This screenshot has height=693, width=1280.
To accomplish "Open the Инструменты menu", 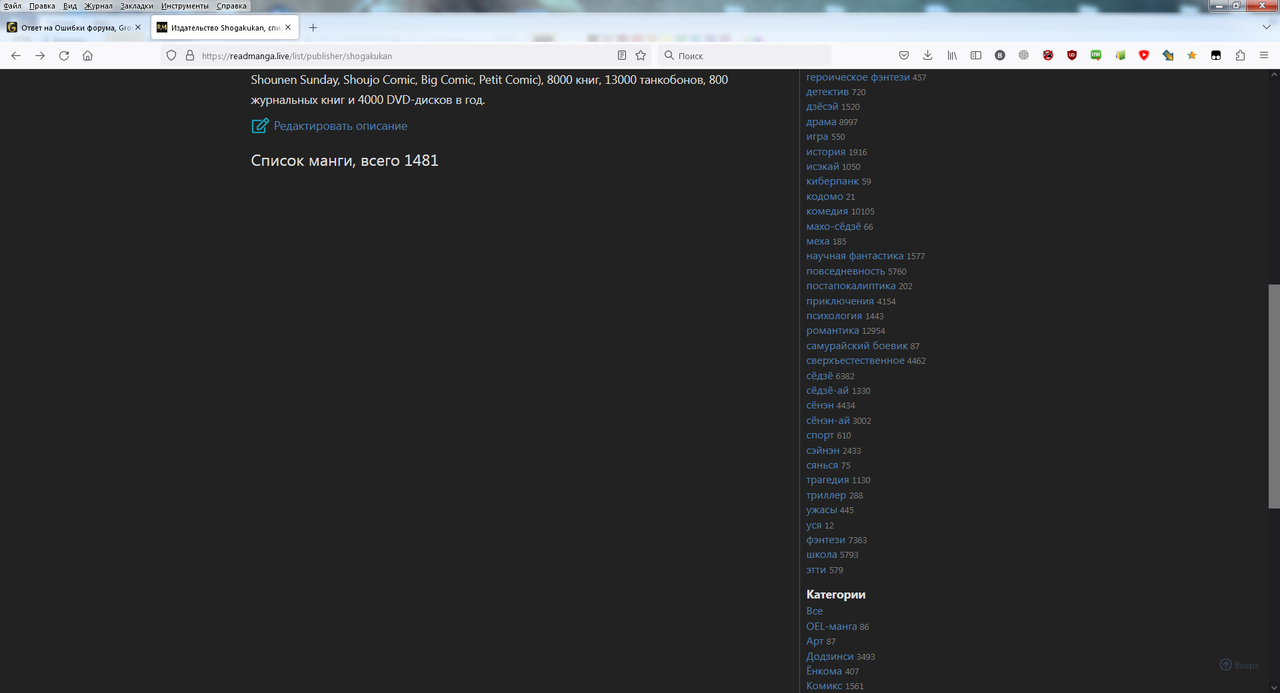I will (185, 6).
